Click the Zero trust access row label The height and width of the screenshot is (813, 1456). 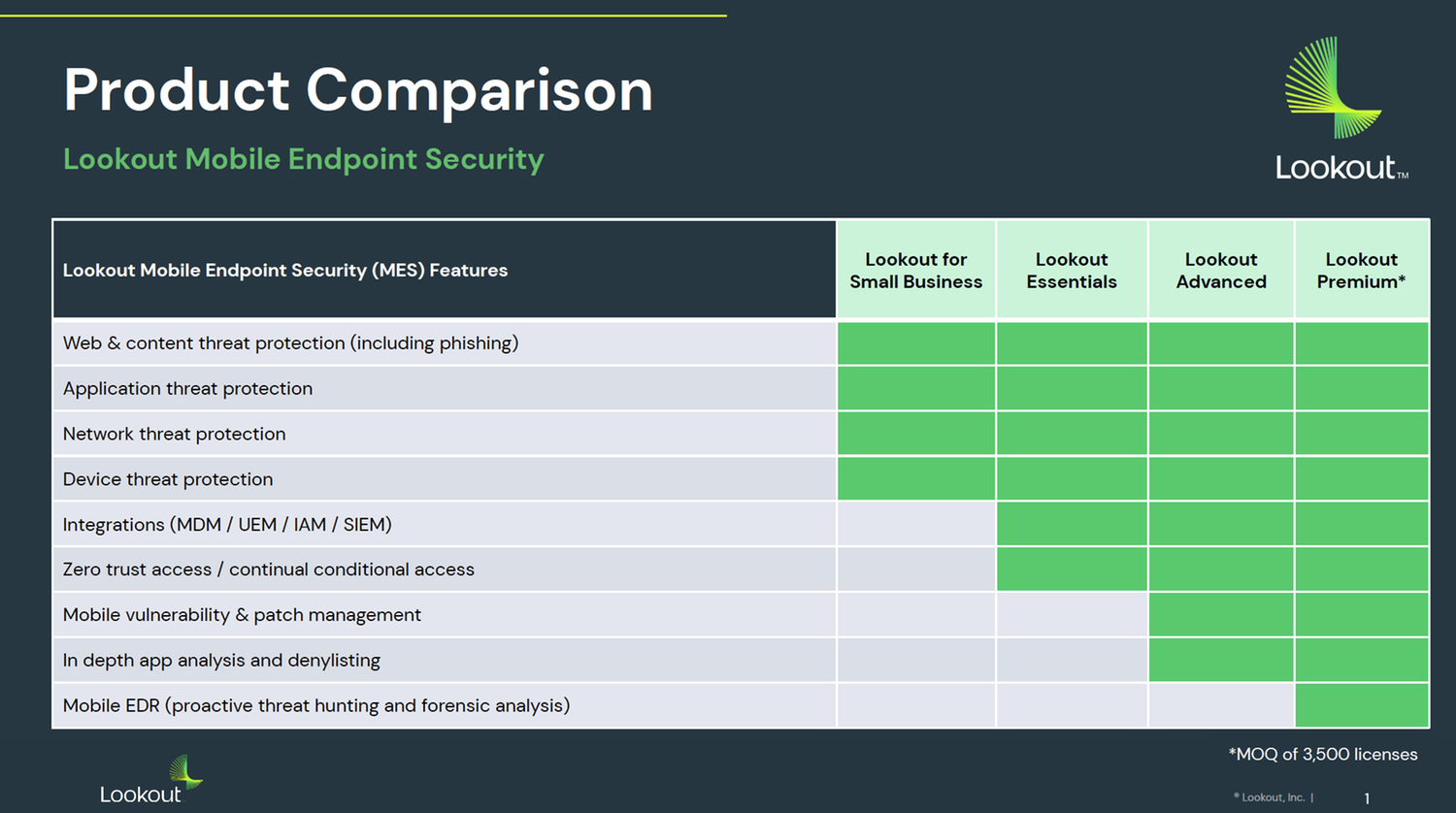click(x=269, y=569)
